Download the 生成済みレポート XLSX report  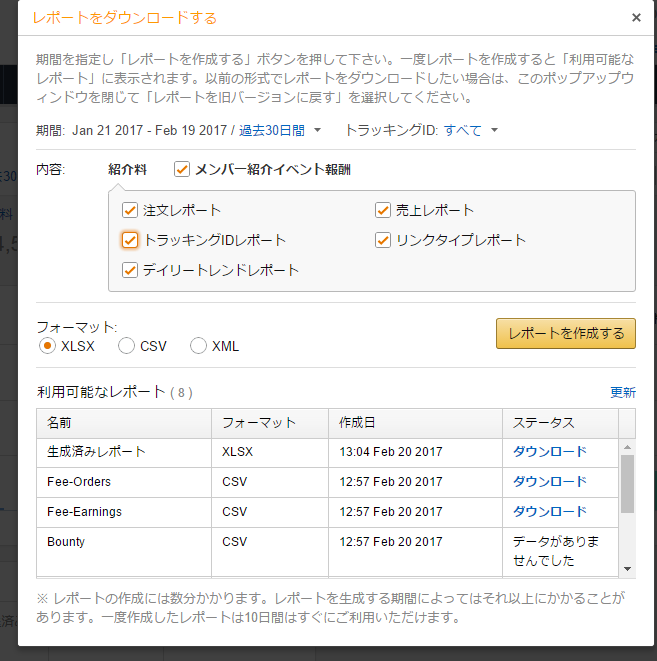point(550,451)
